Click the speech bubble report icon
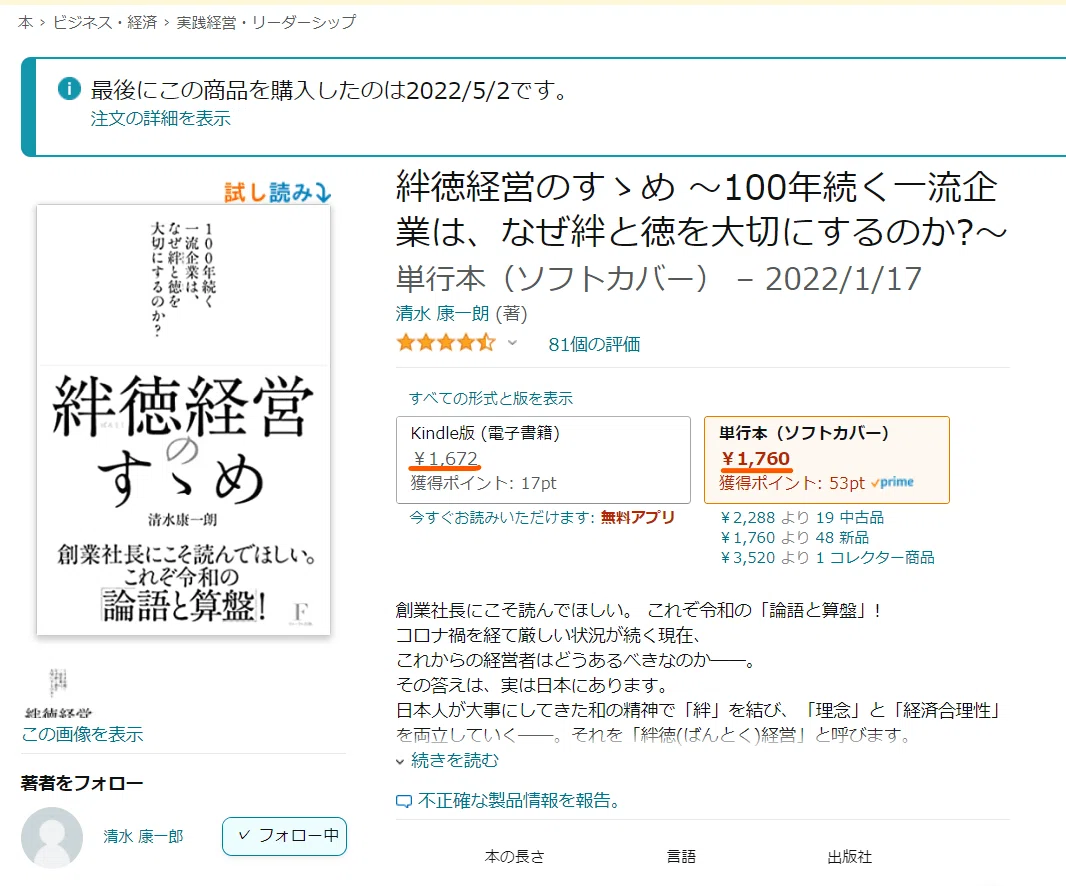 click(404, 802)
